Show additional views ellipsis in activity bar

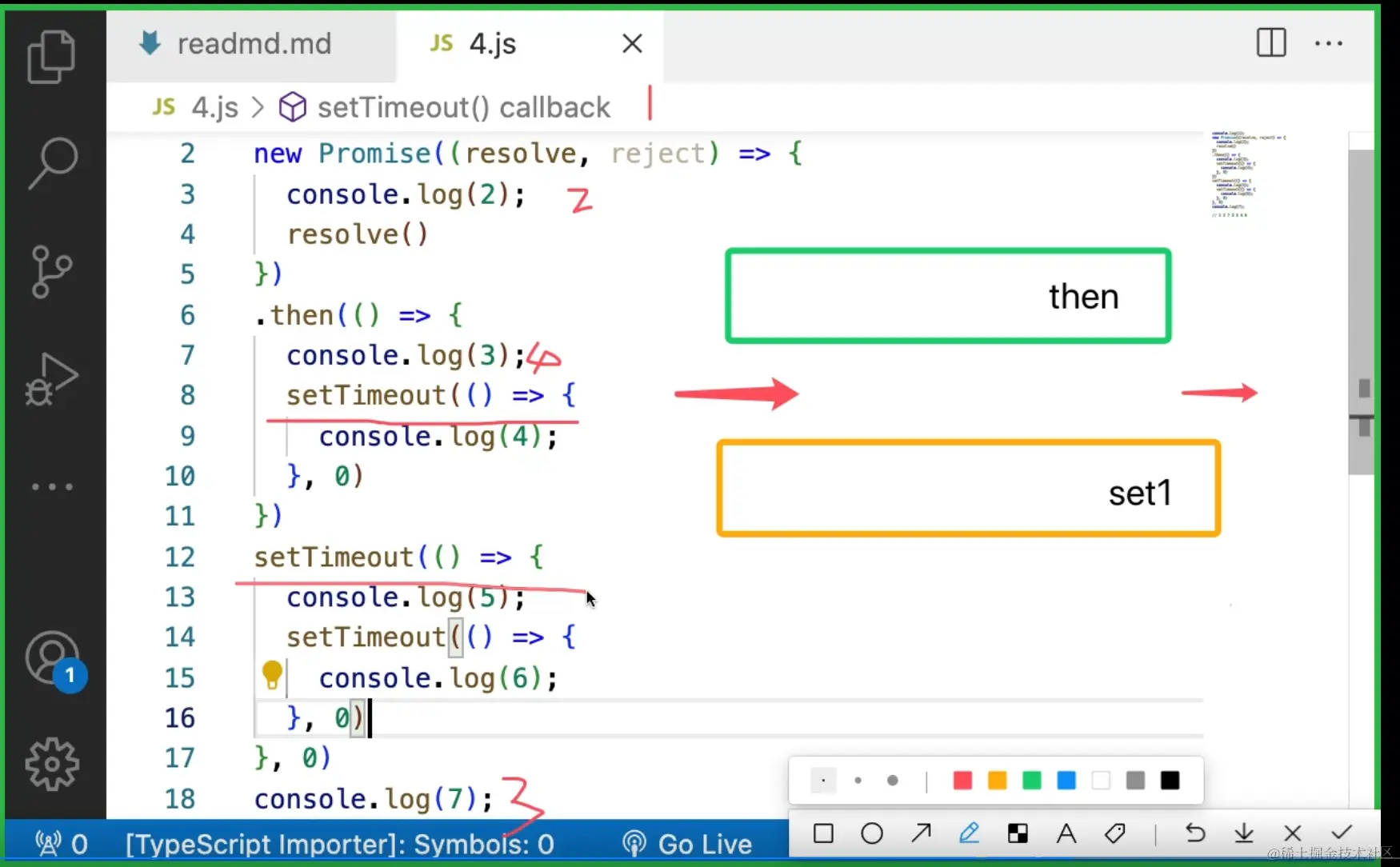coord(52,486)
